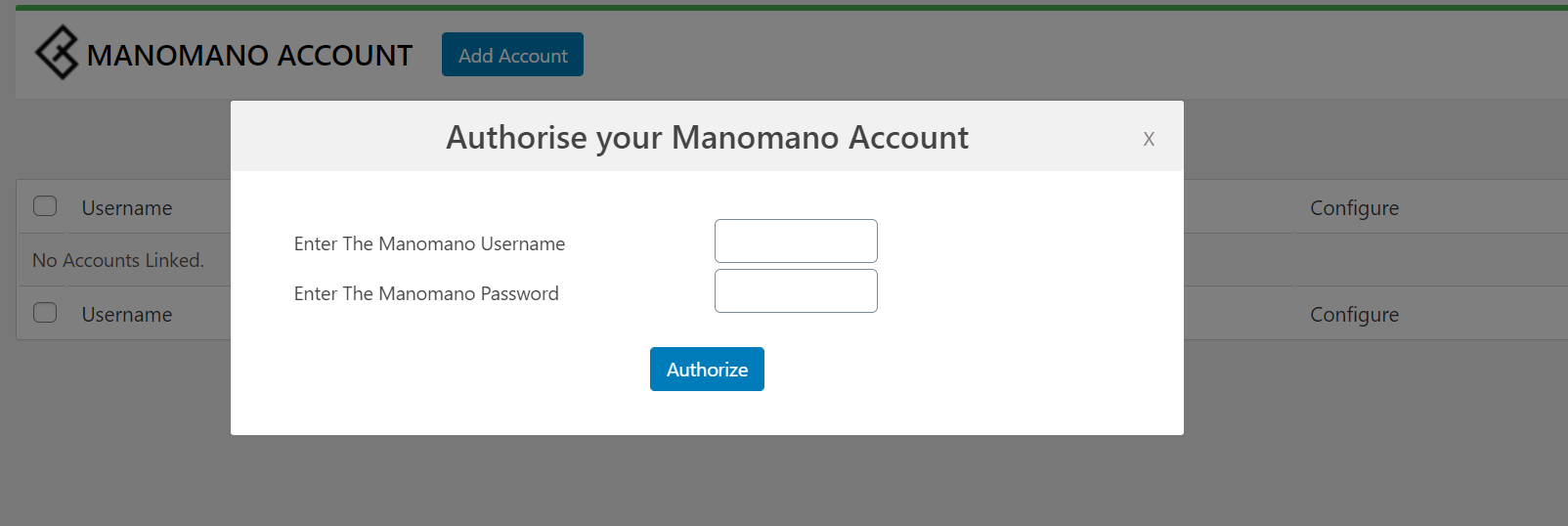The height and width of the screenshot is (526, 1568).
Task: Click the MANOMANO ACCOUNT page heading
Action: click(249, 56)
